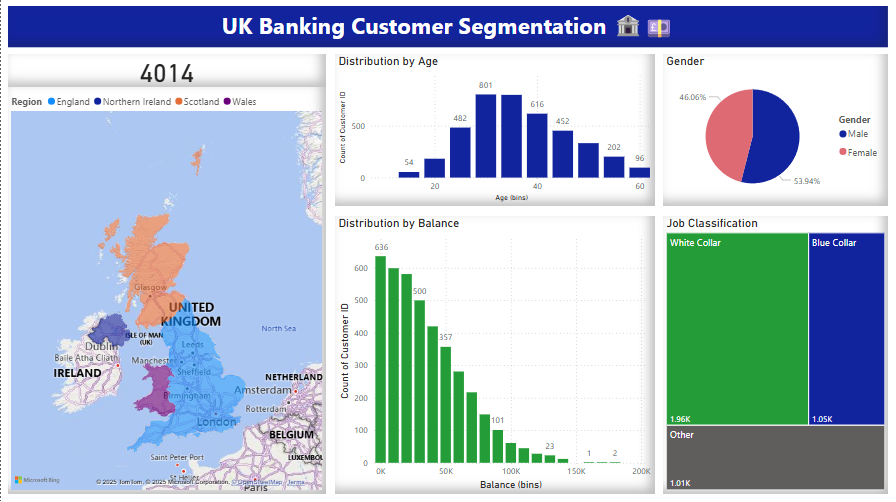Select the balance bar labeled 357
896x502 pixels.
(x=446, y=405)
